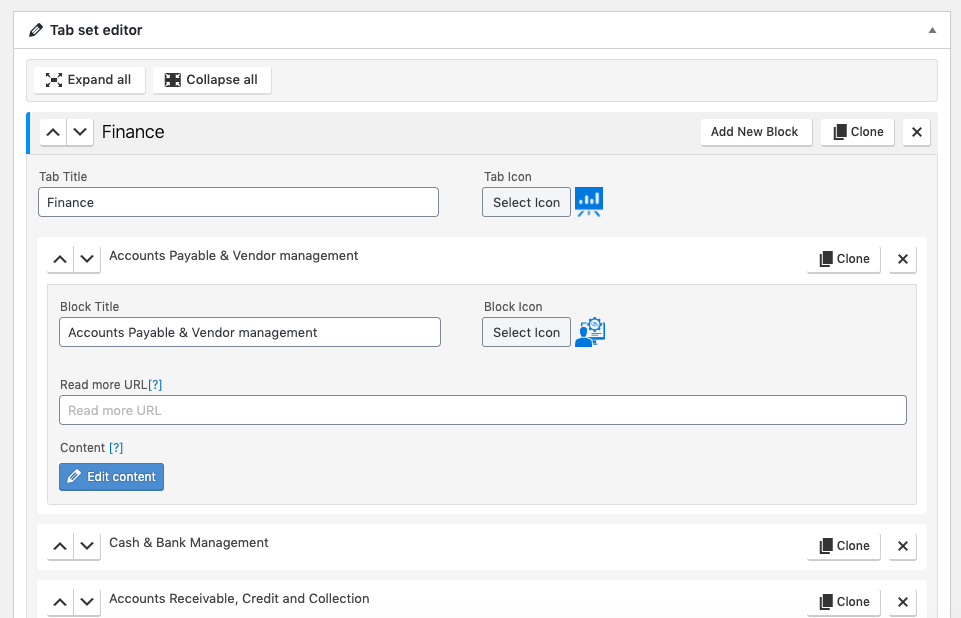
Task: Collapse the Tab set editor panel
Action: pos(933,30)
